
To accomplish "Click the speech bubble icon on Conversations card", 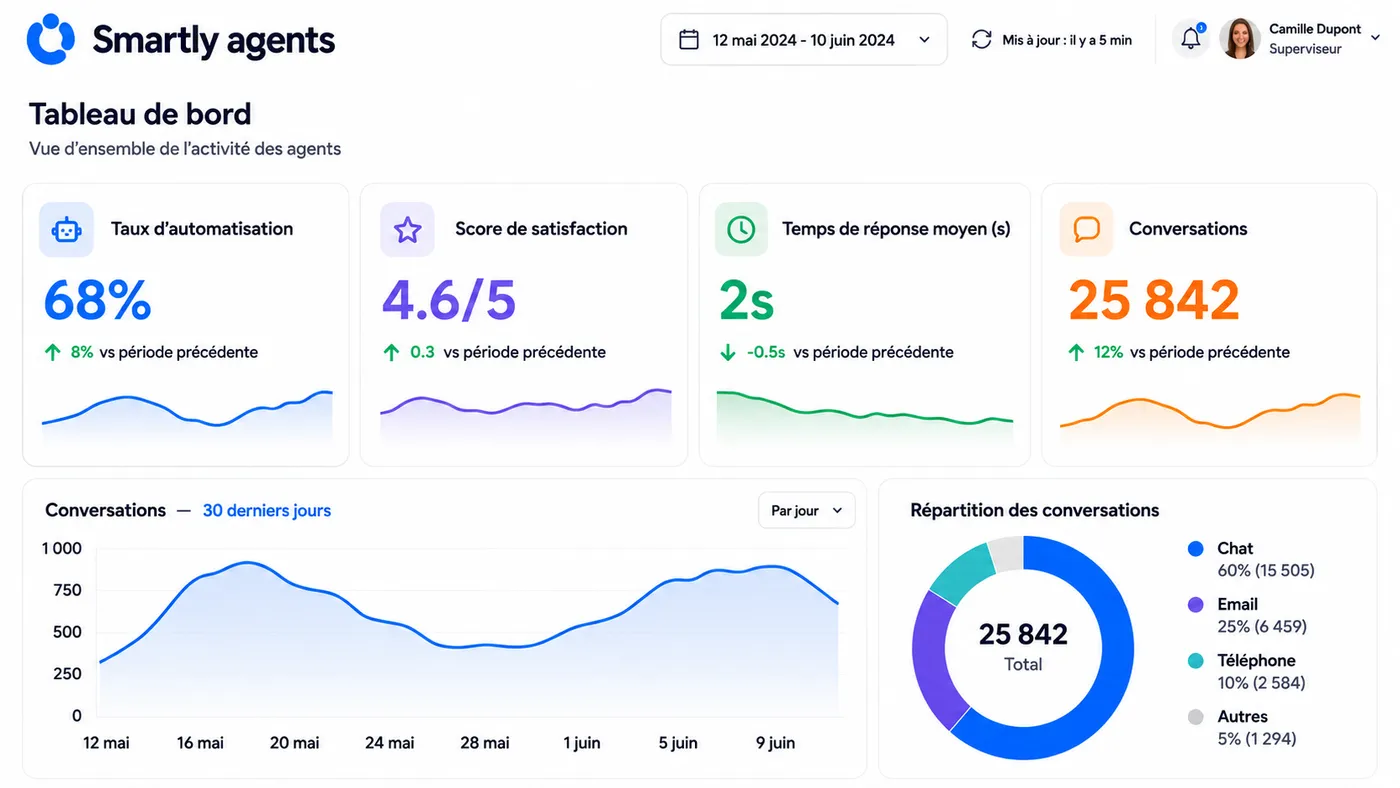I will (x=1086, y=229).
